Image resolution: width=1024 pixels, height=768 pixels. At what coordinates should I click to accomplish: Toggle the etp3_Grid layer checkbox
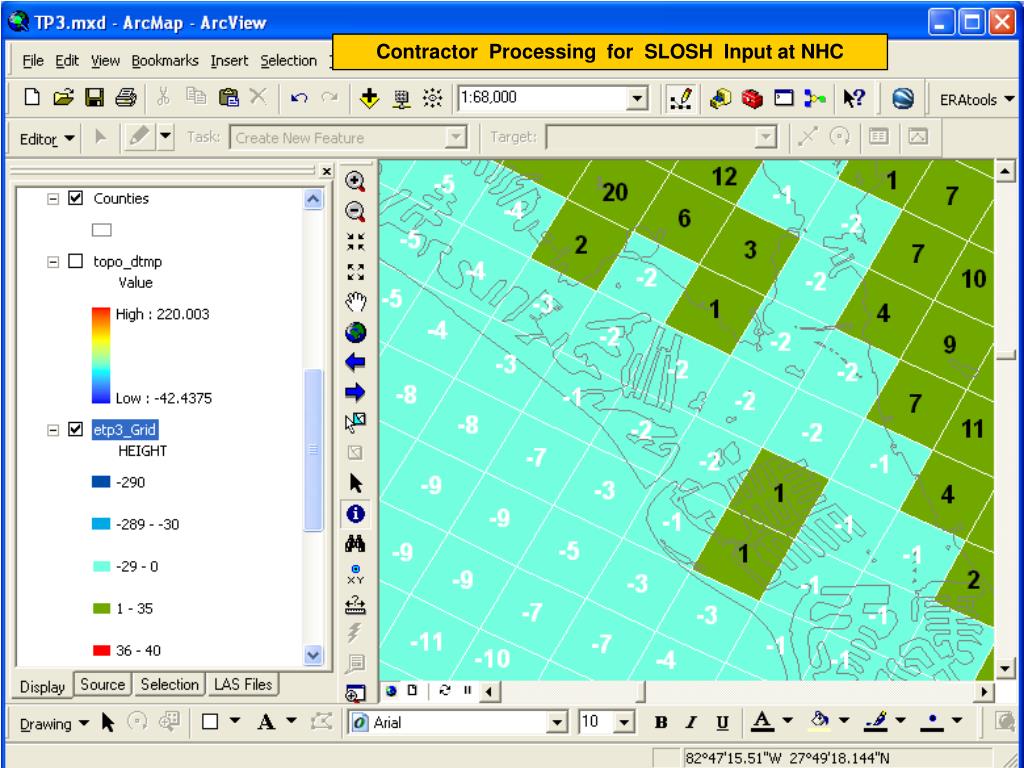pos(76,429)
